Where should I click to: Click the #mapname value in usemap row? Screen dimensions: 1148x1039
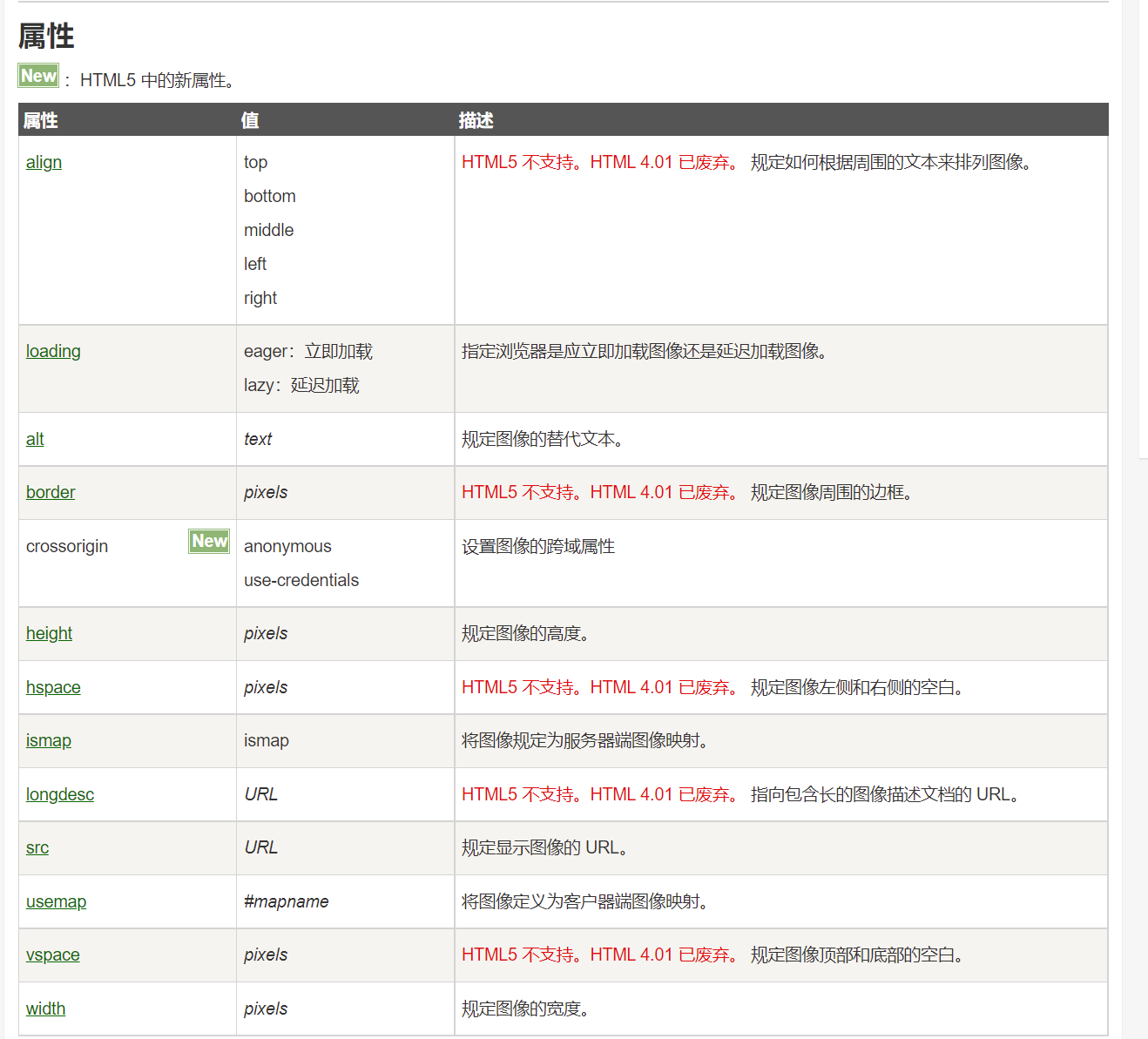coord(287,902)
